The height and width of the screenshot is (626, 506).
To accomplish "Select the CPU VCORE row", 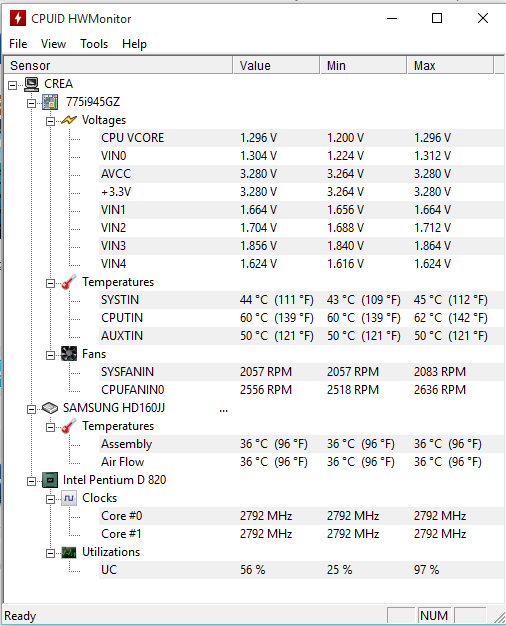I will pos(302,138).
